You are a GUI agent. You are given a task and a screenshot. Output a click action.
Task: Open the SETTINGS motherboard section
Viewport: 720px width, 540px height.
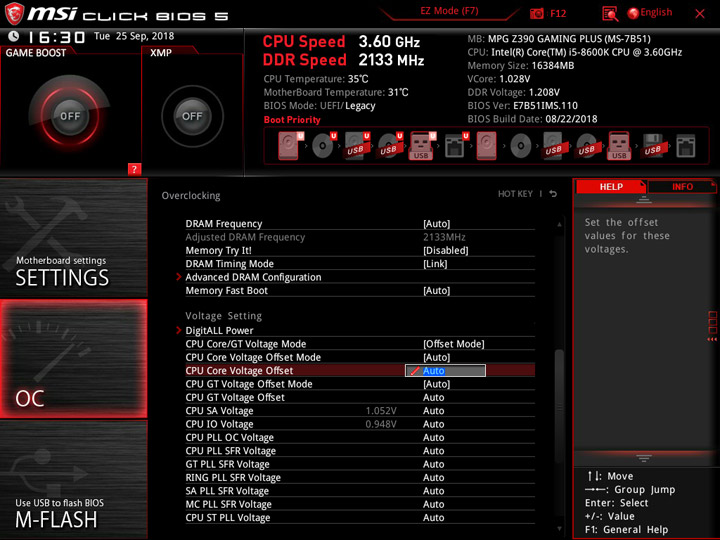73,238
